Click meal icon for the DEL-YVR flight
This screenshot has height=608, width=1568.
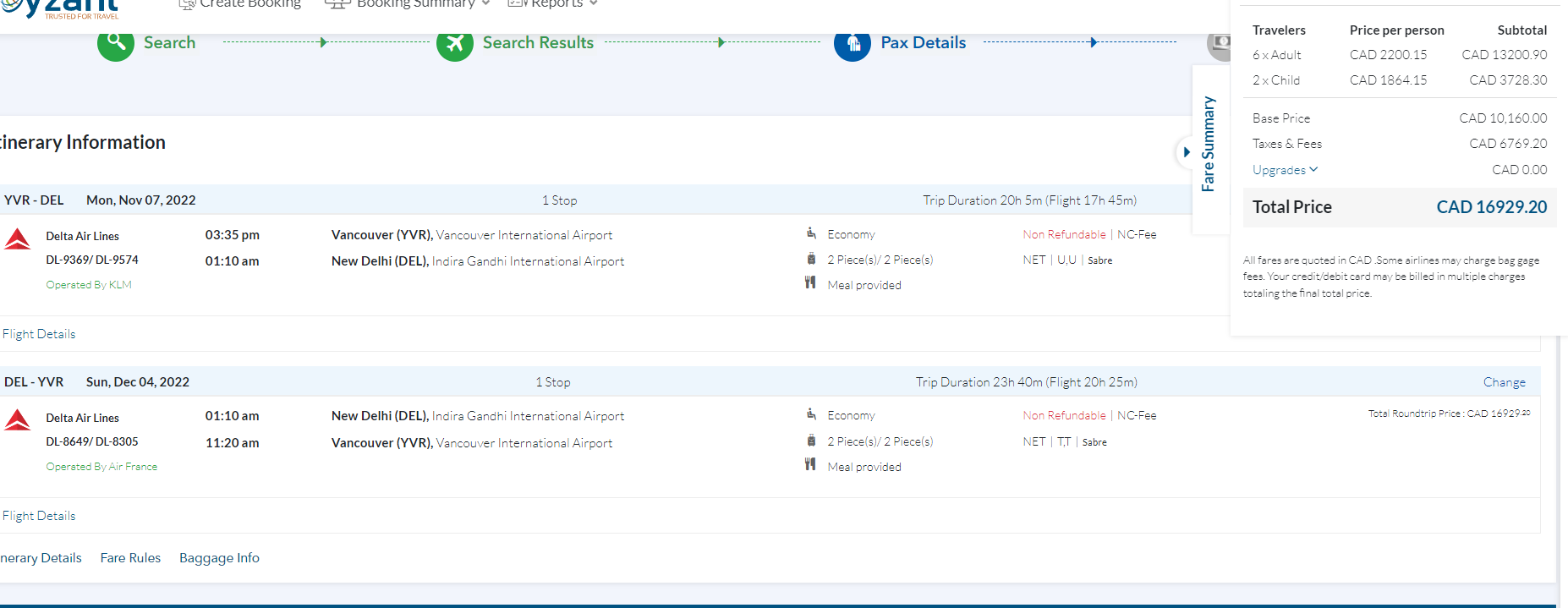click(810, 464)
